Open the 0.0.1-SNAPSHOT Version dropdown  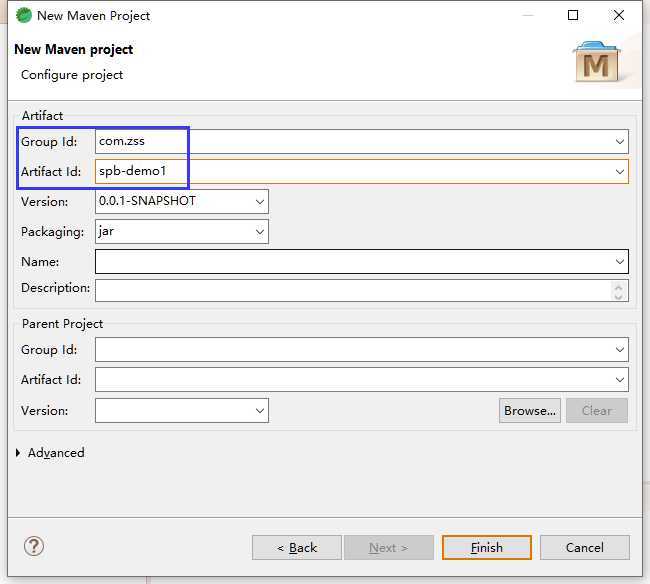(x=260, y=202)
